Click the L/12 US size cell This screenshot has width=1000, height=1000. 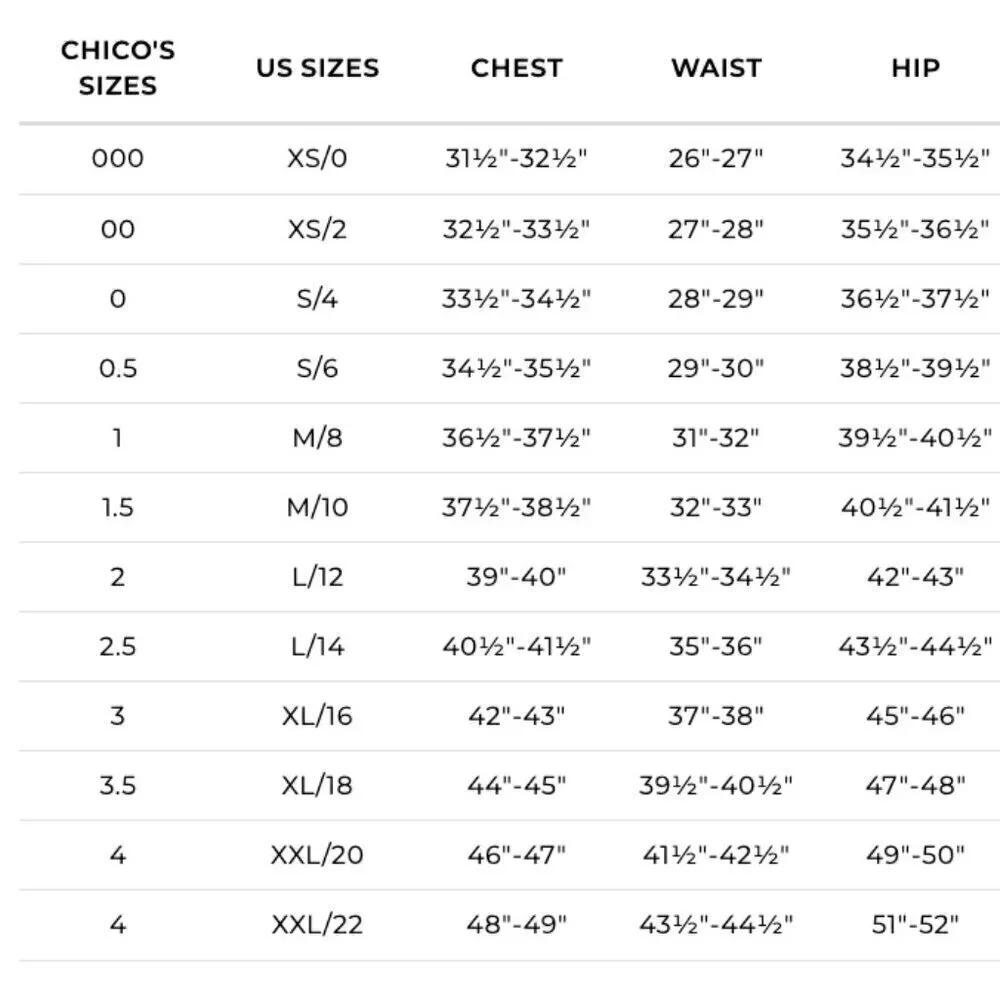pos(317,577)
